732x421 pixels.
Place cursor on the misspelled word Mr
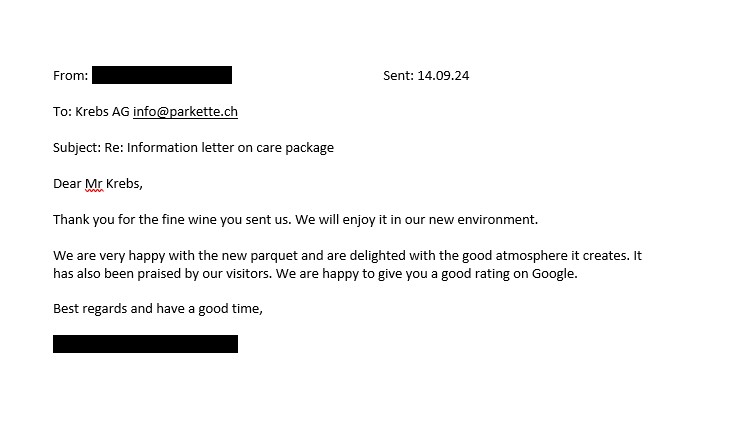pyautogui.click(x=94, y=184)
